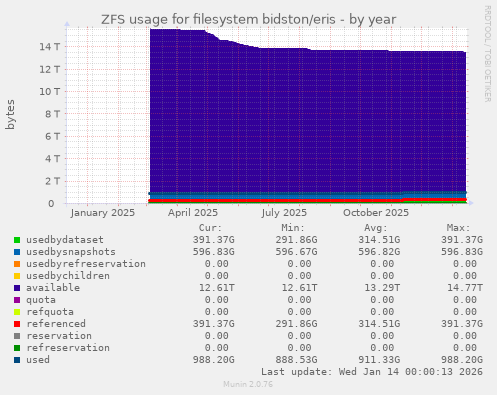Screen dimensions: 497x395
Task: Click the Avg: column header
Action: (376, 228)
